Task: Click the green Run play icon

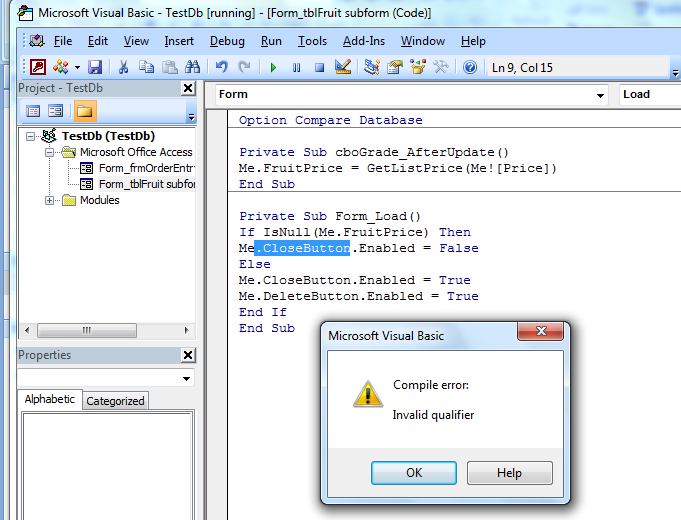Action: pyautogui.click(x=273, y=67)
